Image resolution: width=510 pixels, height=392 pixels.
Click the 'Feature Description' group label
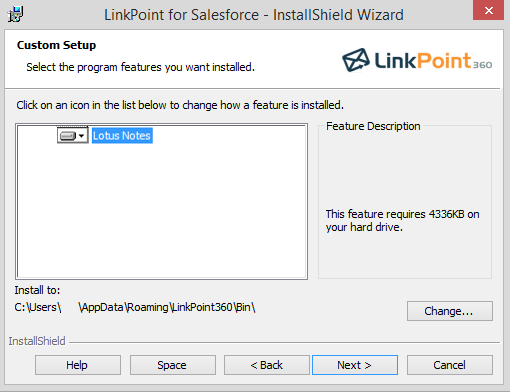point(373,126)
